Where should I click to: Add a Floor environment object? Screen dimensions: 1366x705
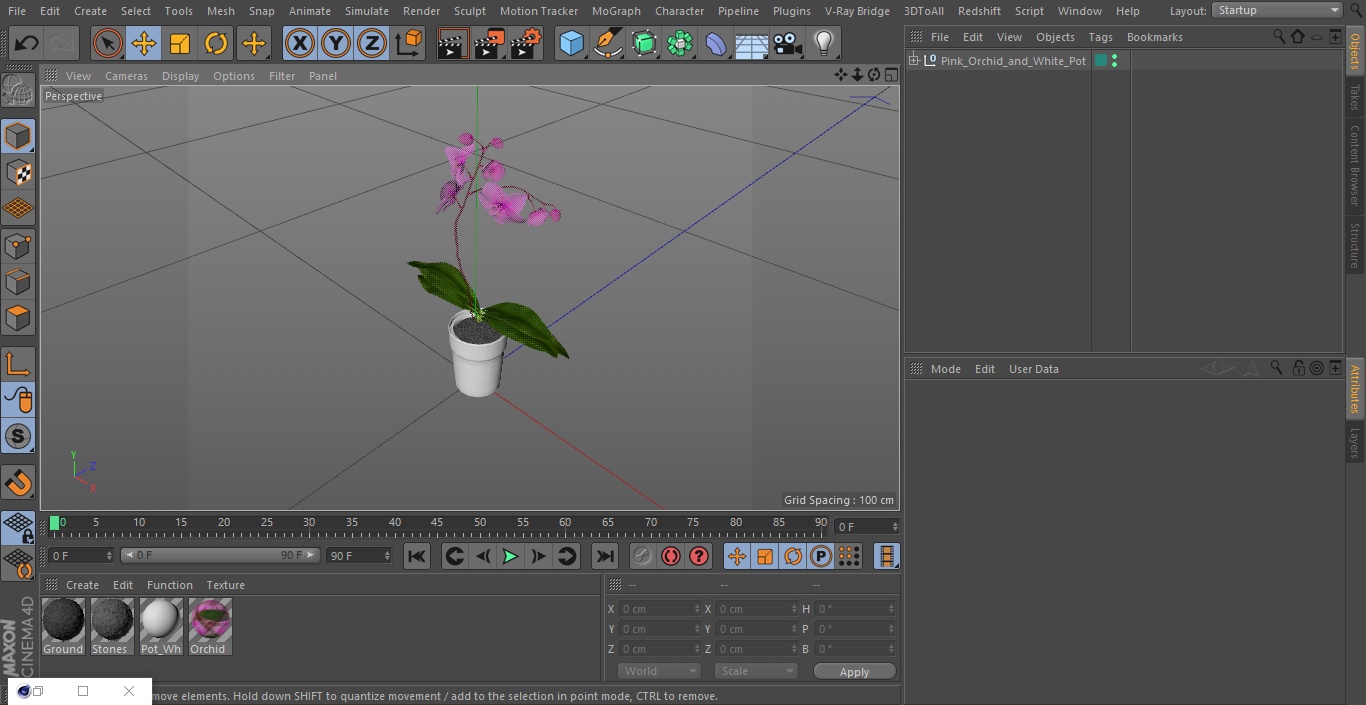752,43
